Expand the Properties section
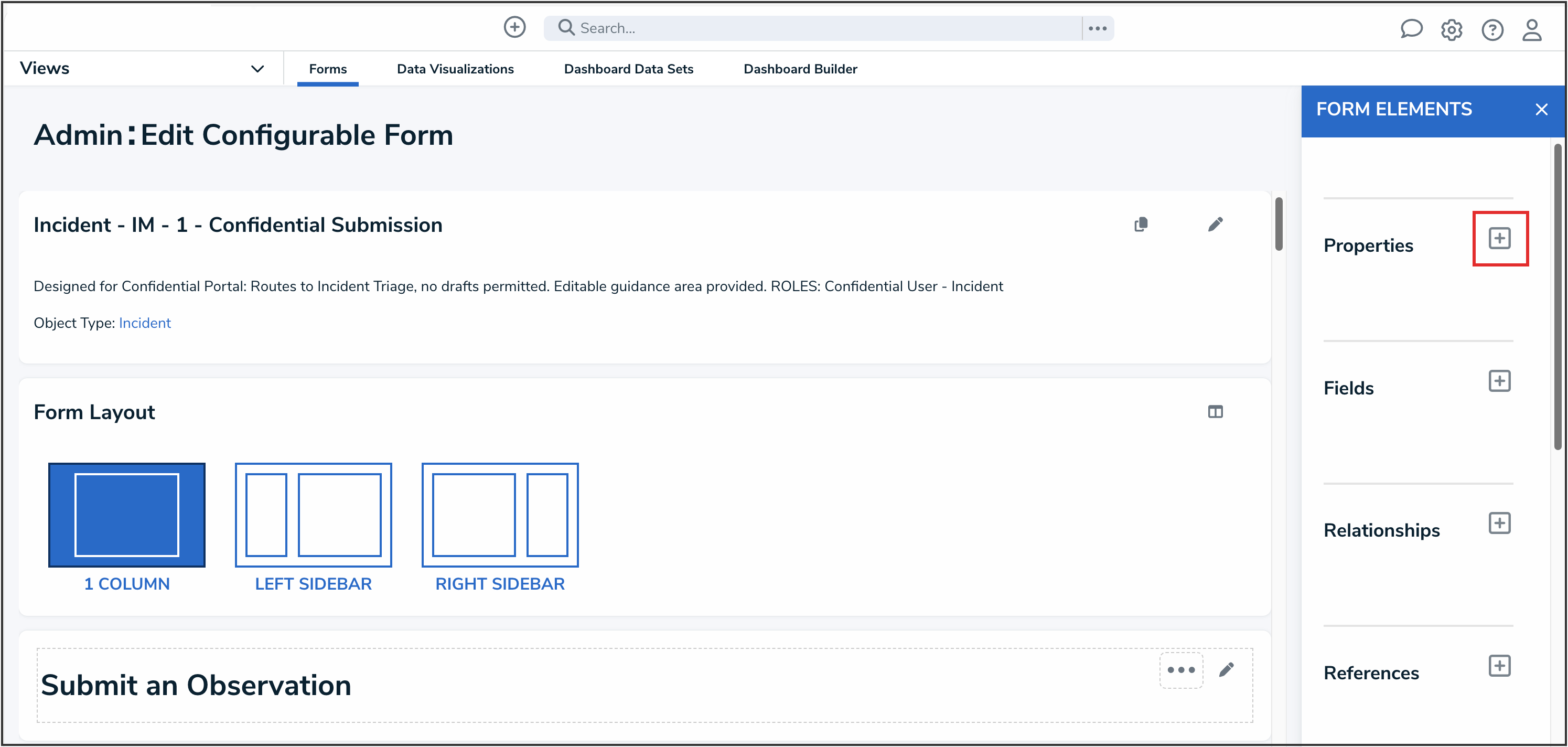 coord(1499,238)
